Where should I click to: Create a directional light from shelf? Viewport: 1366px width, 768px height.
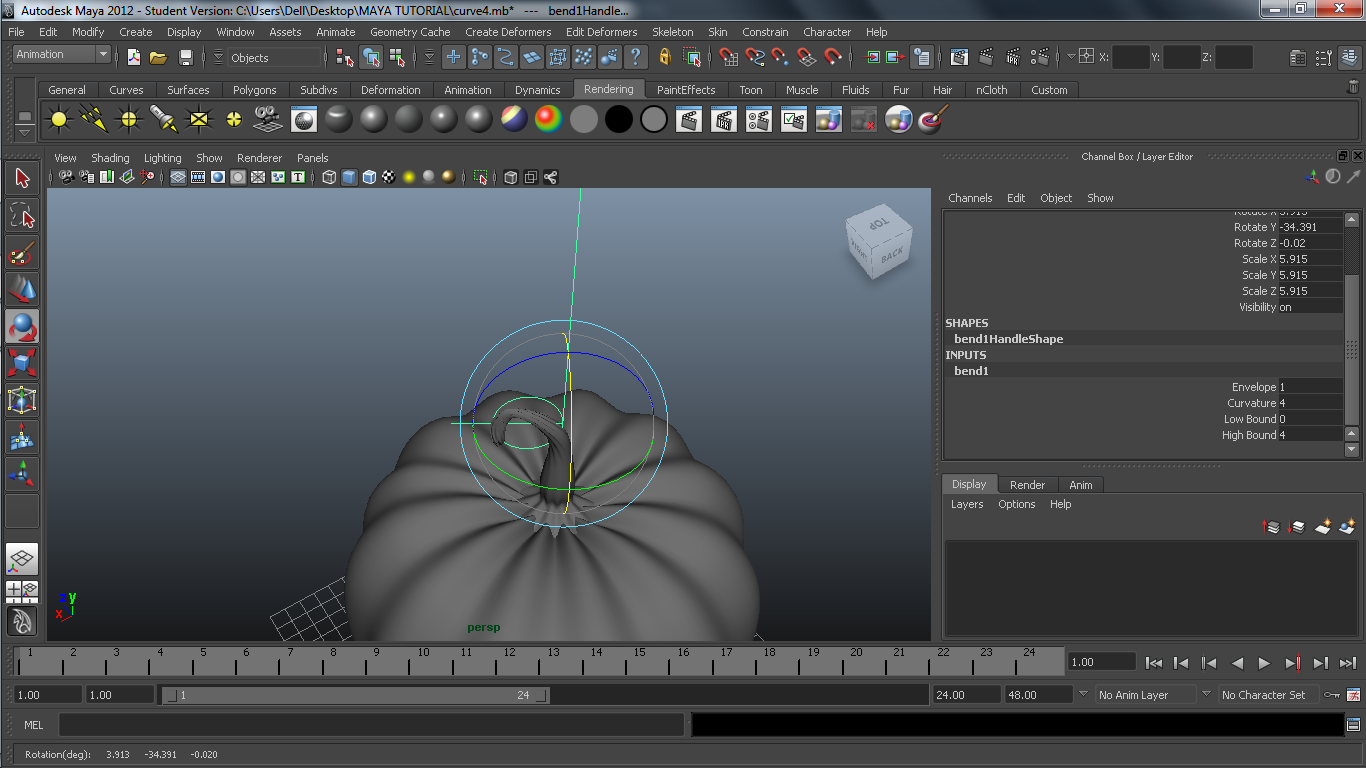click(94, 120)
